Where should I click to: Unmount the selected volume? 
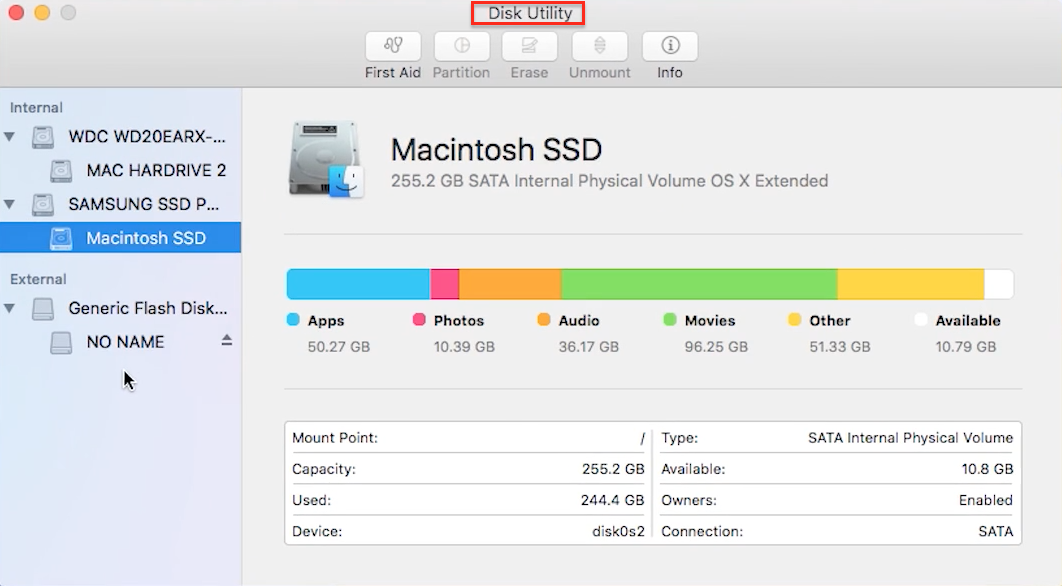point(599,53)
